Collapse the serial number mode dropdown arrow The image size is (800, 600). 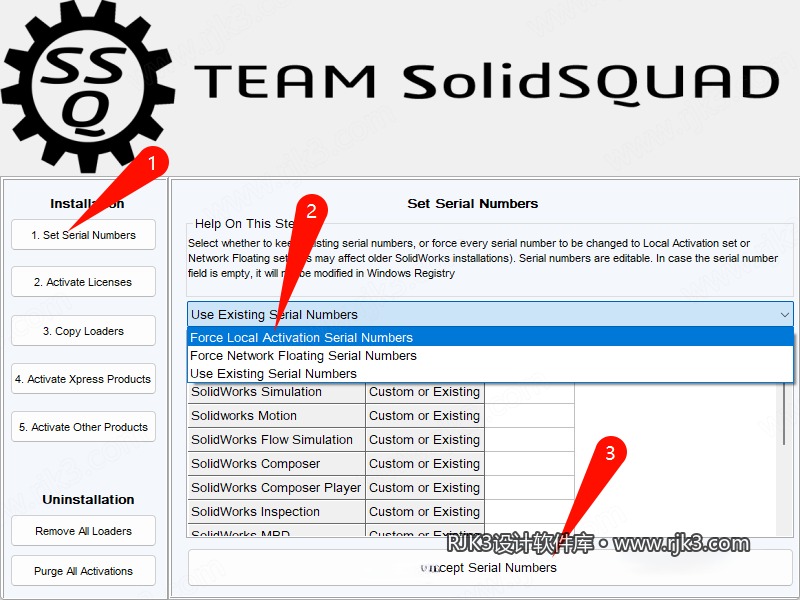[x=785, y=314]
